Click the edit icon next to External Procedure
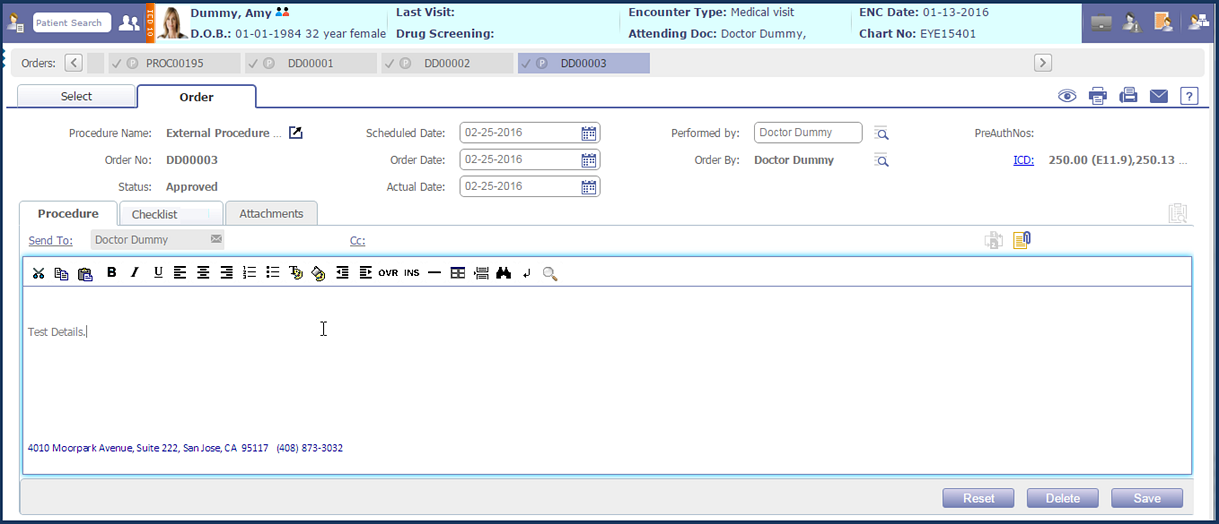Screen dimensions: 1219x524 pos(296,133)
